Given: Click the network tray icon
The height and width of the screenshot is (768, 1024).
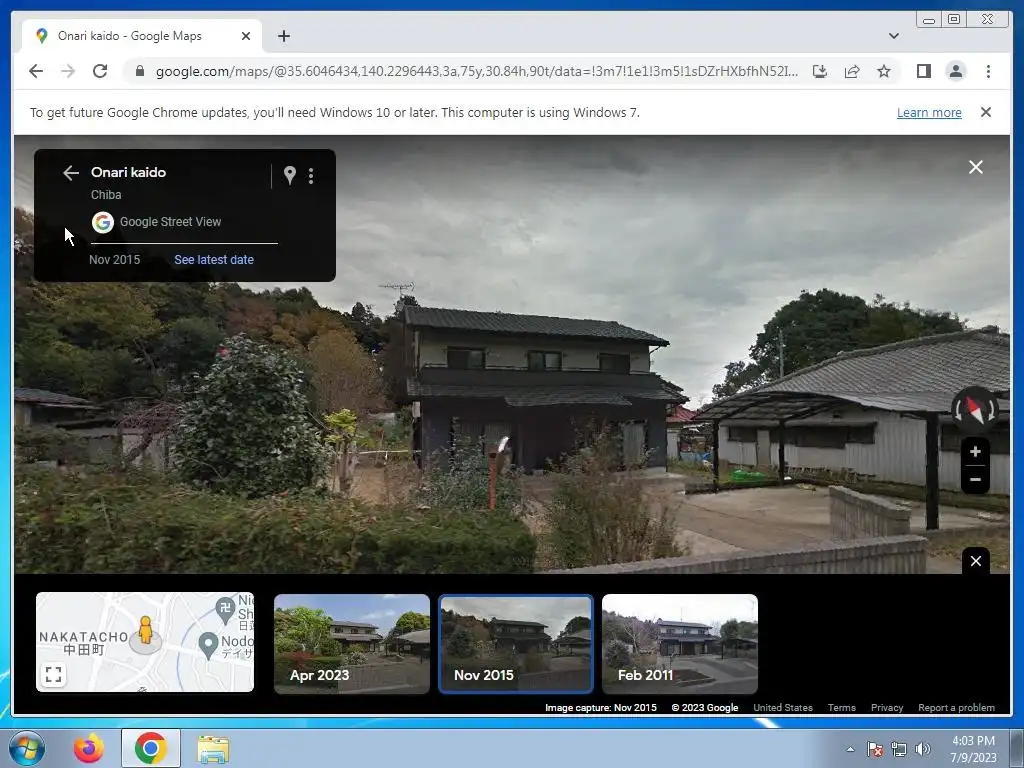Looking at the screenshot, I should point(899,749).
